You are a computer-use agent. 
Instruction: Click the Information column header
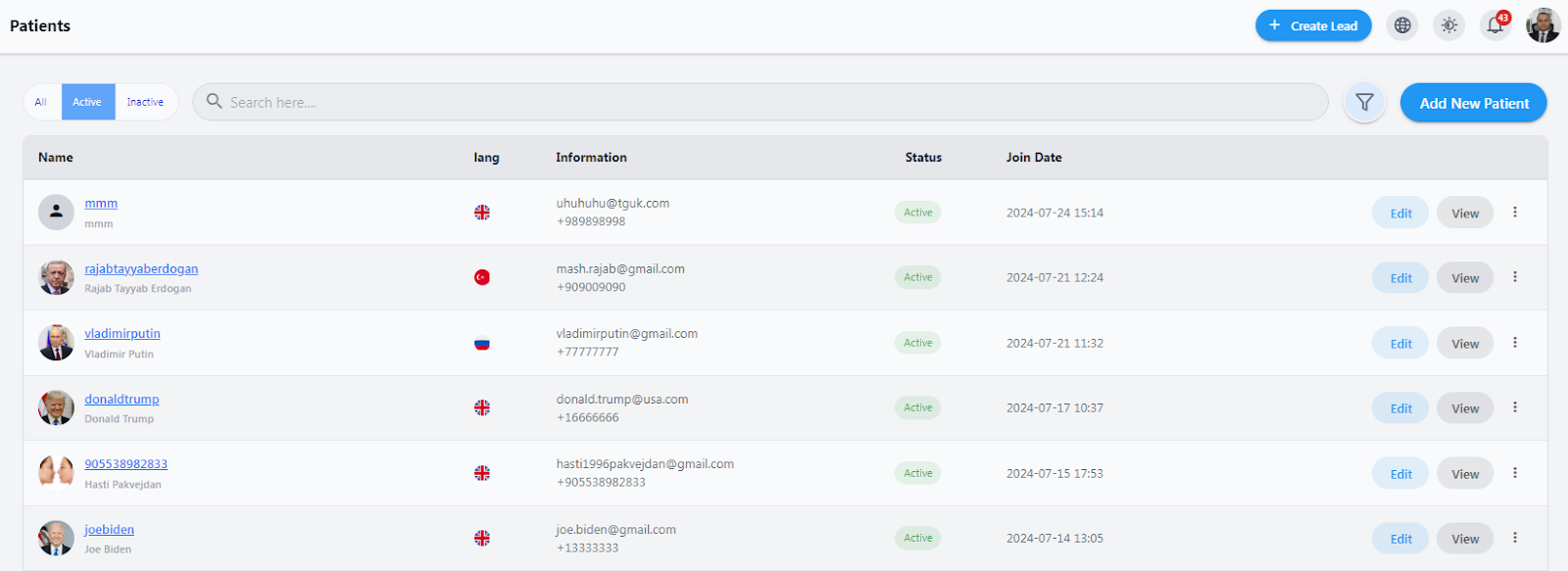click(x=591, y=157)
